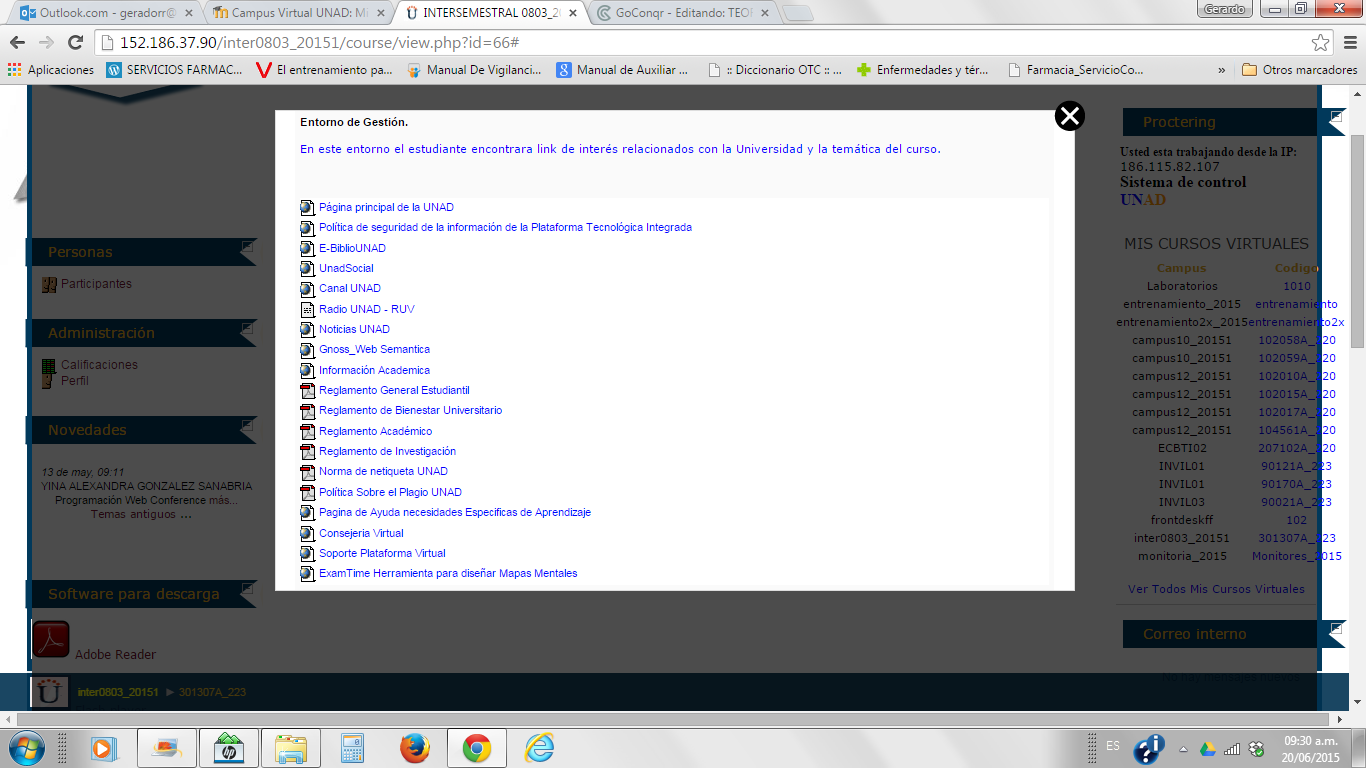Collapse the Correo interno block
Screen dimensions: 1366x768
pos(1336,628)
